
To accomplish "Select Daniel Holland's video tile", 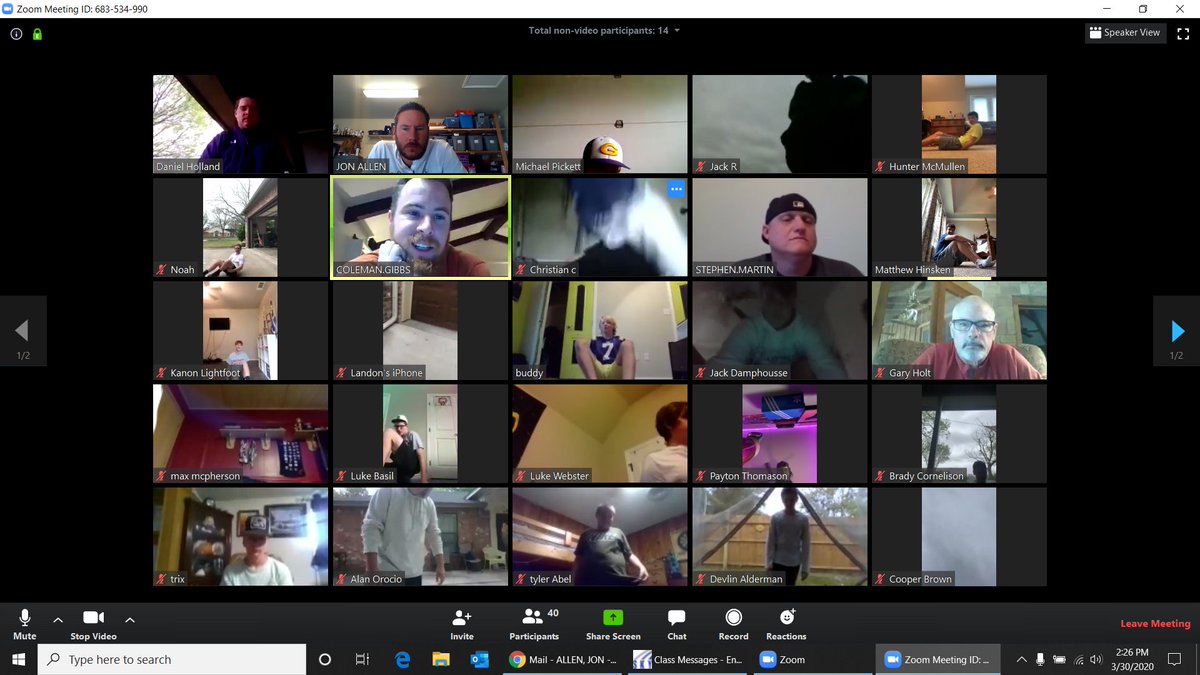I will [240, 124].
